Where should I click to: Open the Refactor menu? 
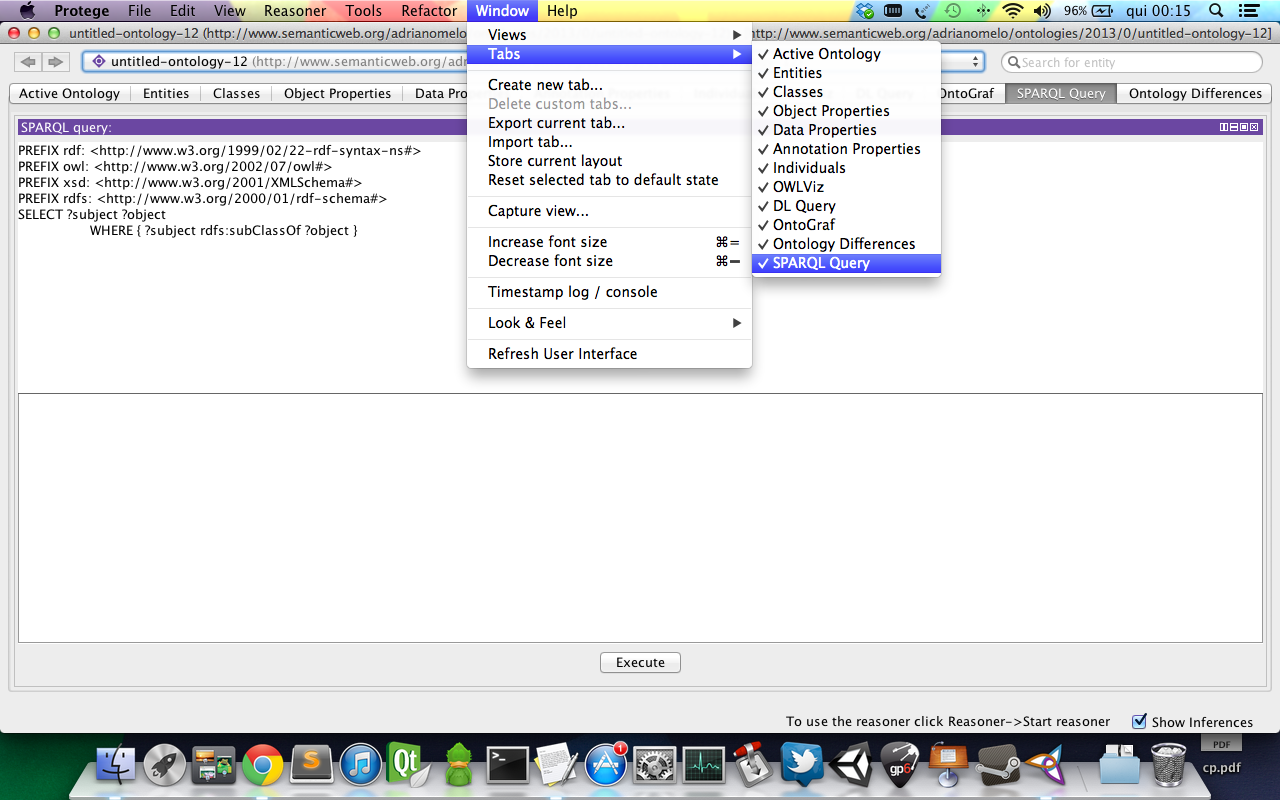[x=429, y=11]
